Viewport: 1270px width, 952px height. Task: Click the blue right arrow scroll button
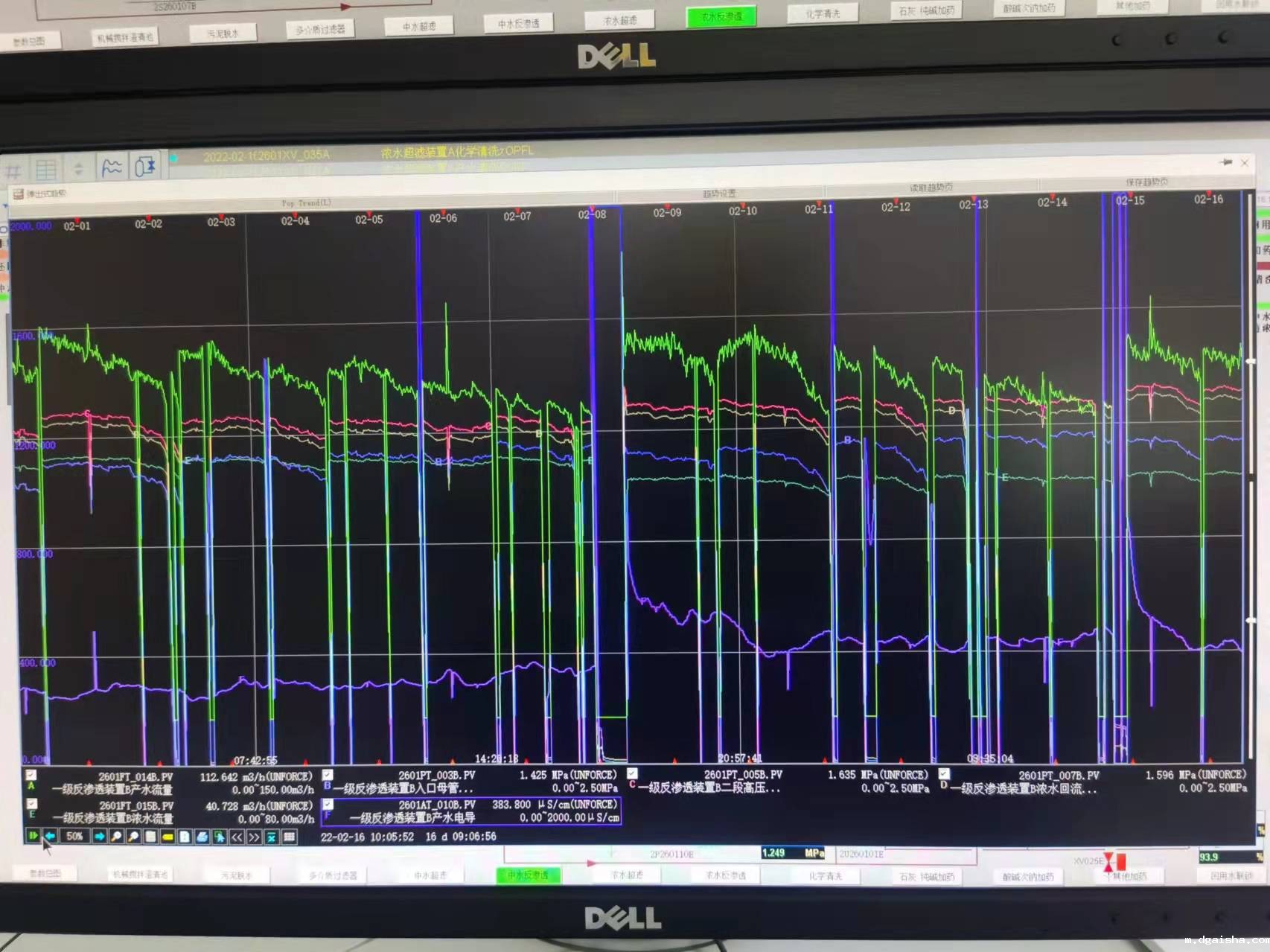[x=99, y=837]
